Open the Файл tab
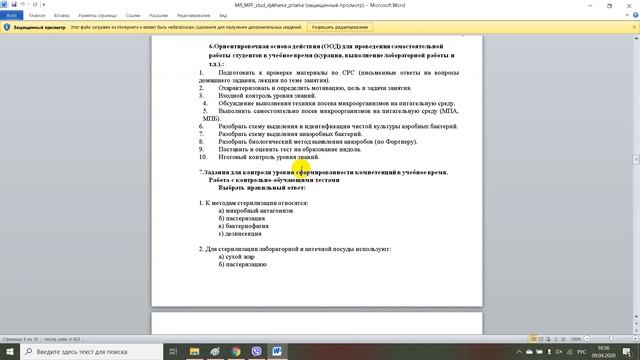The image size is (640, 360). (x=11, y=16)
